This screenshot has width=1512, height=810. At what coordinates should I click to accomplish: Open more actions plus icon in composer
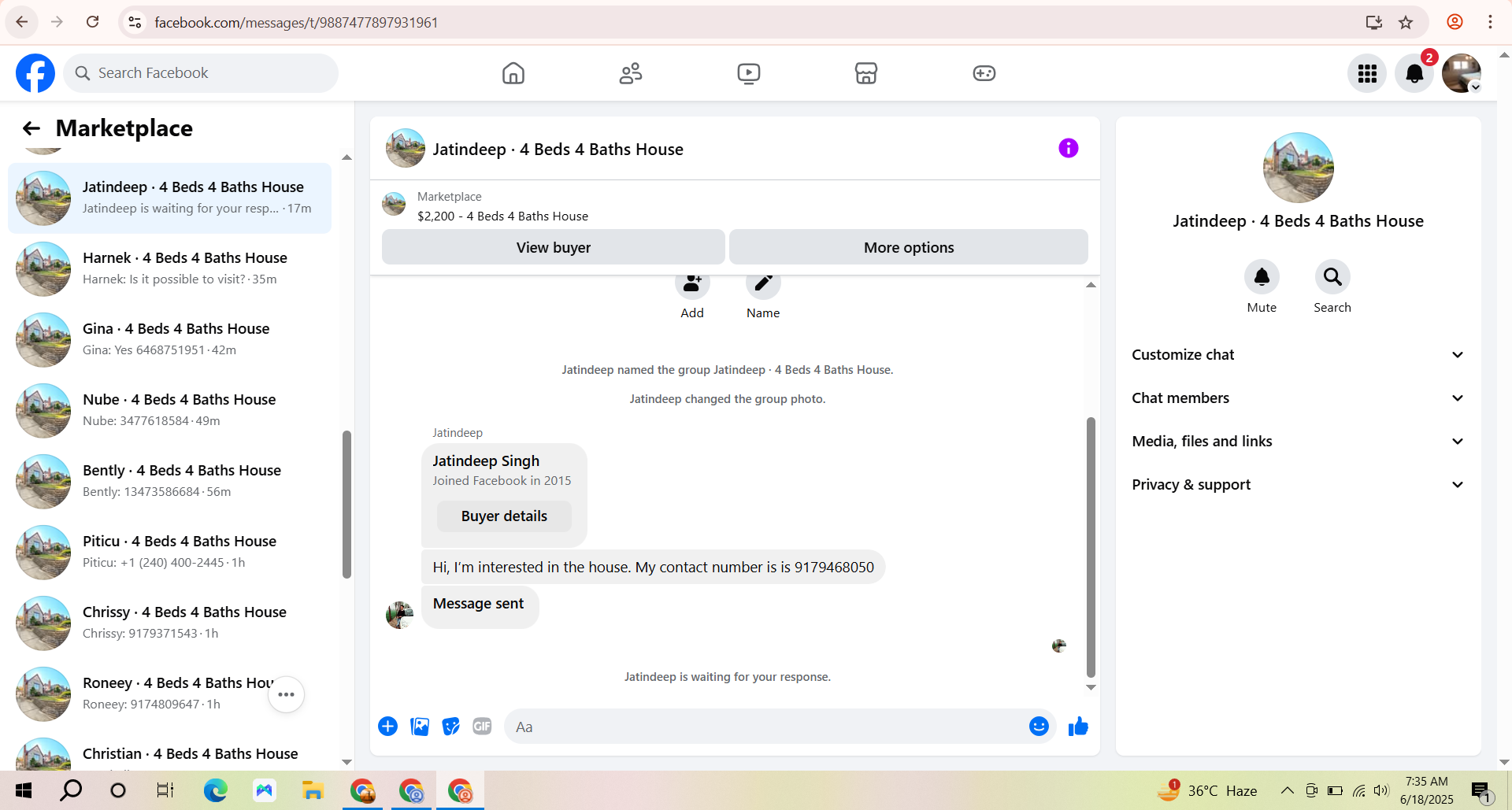point(387,727)
